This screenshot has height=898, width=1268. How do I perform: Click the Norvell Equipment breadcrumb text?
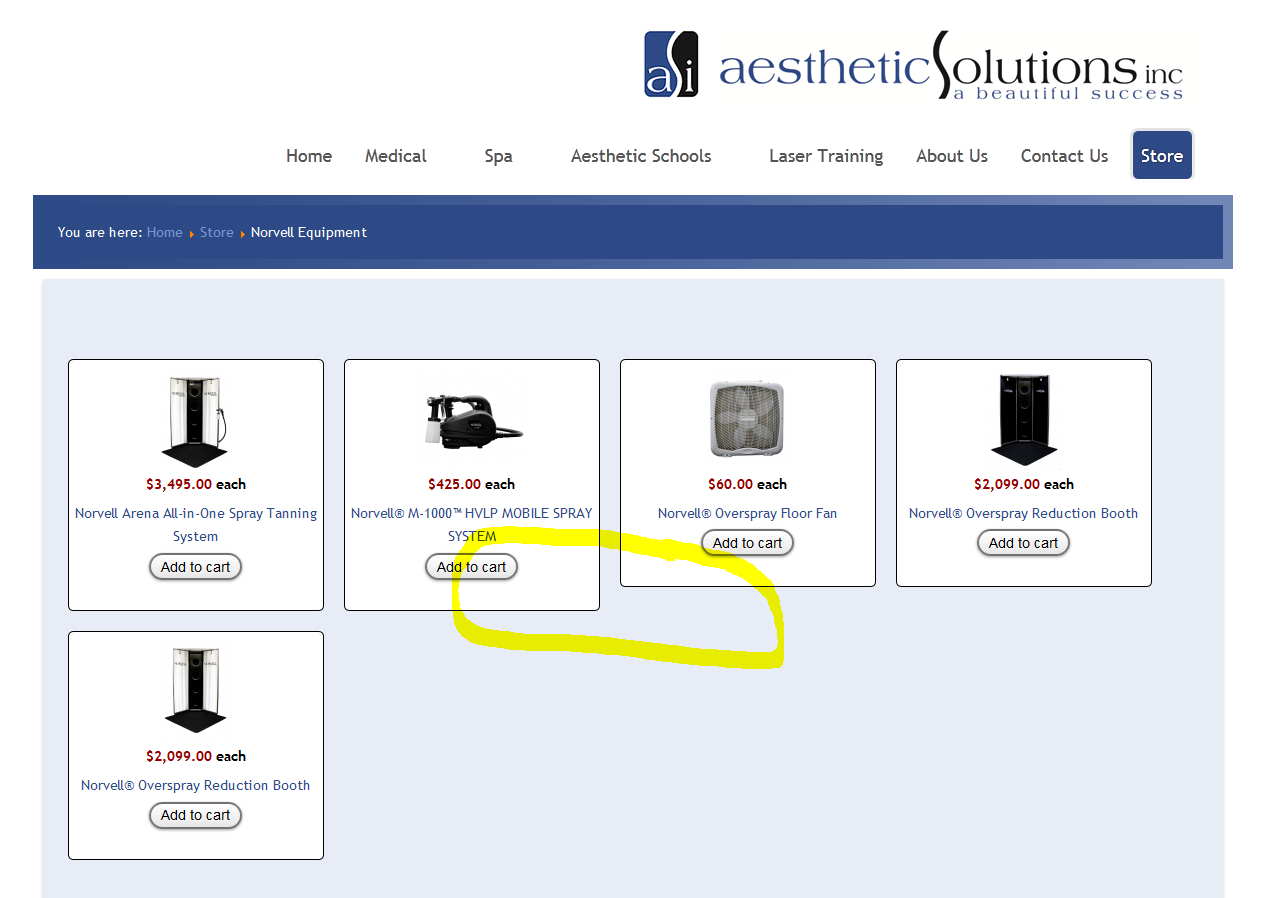point(309,232)
